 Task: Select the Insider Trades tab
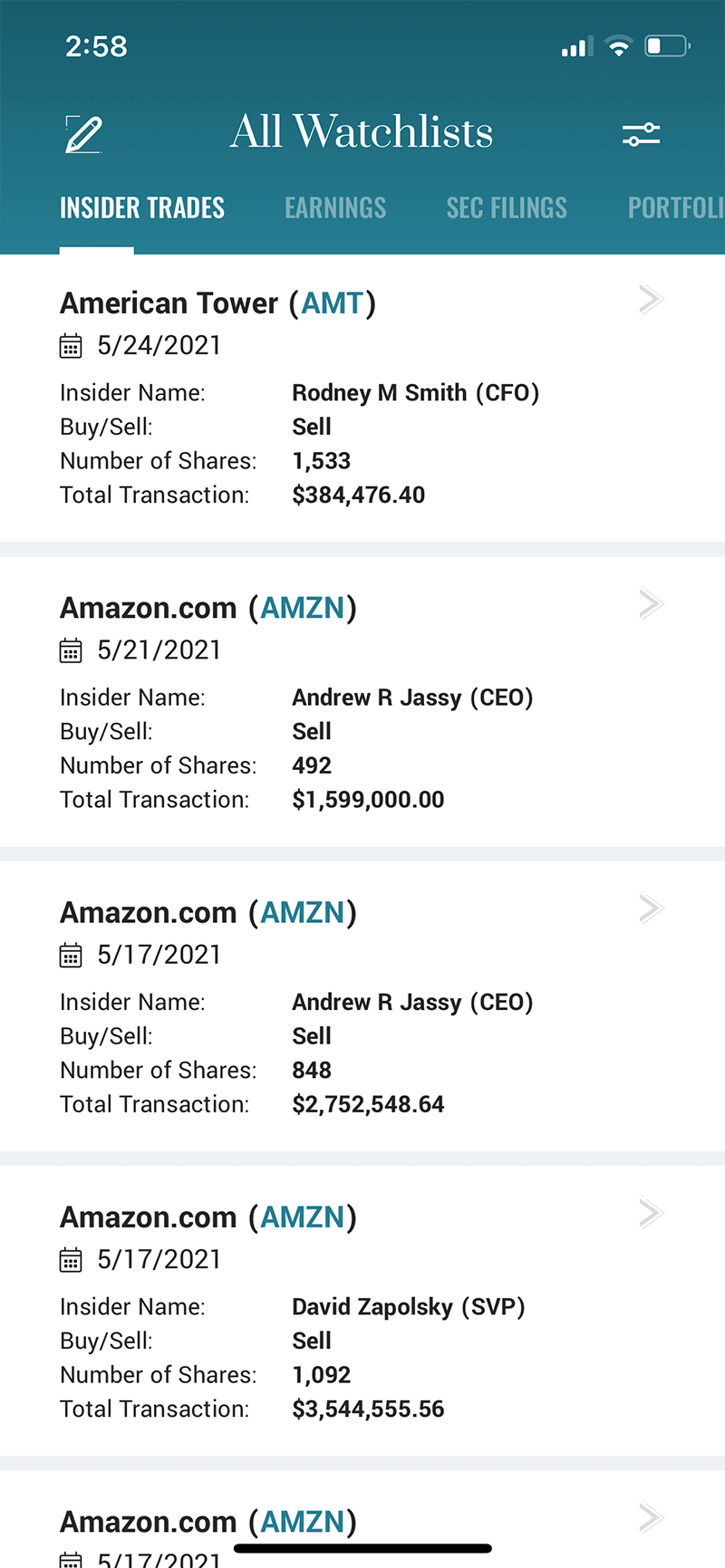point(142,208)
